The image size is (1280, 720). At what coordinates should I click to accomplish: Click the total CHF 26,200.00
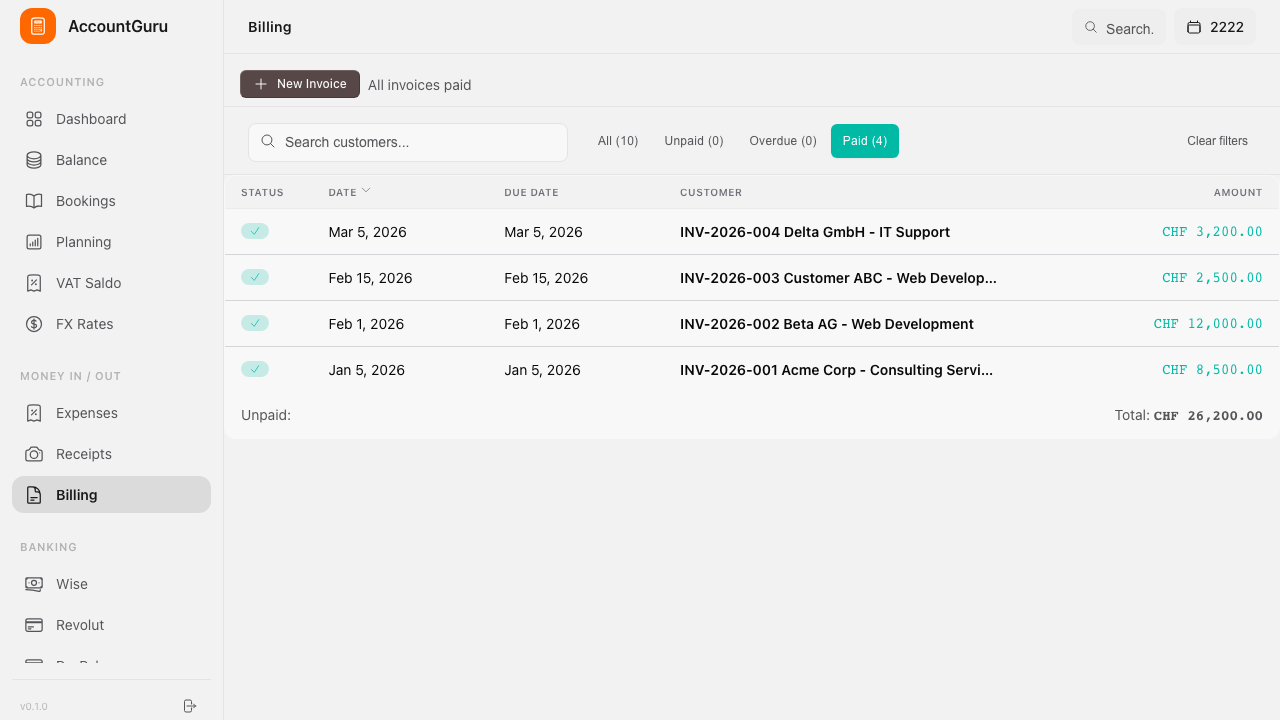[x=1208, y=416]
